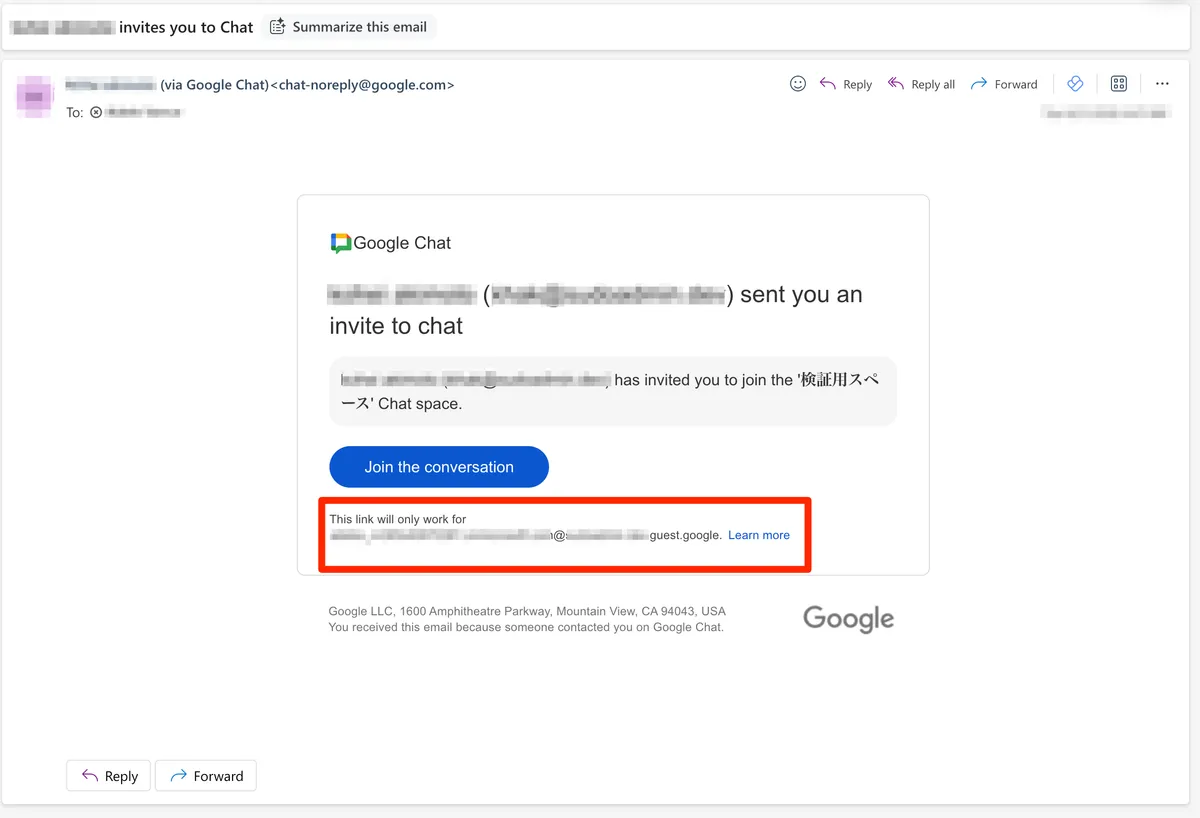Click the chat-noreply@google.com sender address
Screen dimensions: 1200x818
pyautogui.click(x=362, y=85)
